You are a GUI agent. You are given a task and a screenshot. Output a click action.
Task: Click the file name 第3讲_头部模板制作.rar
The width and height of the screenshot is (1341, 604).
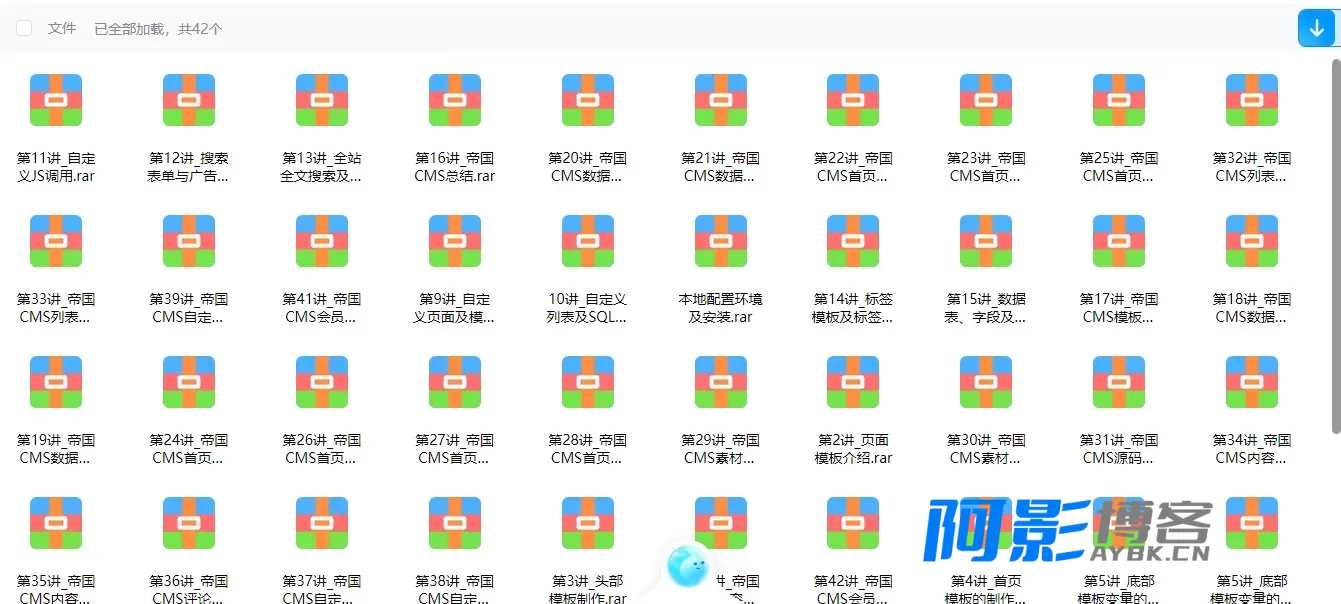[x=588, y=590]
